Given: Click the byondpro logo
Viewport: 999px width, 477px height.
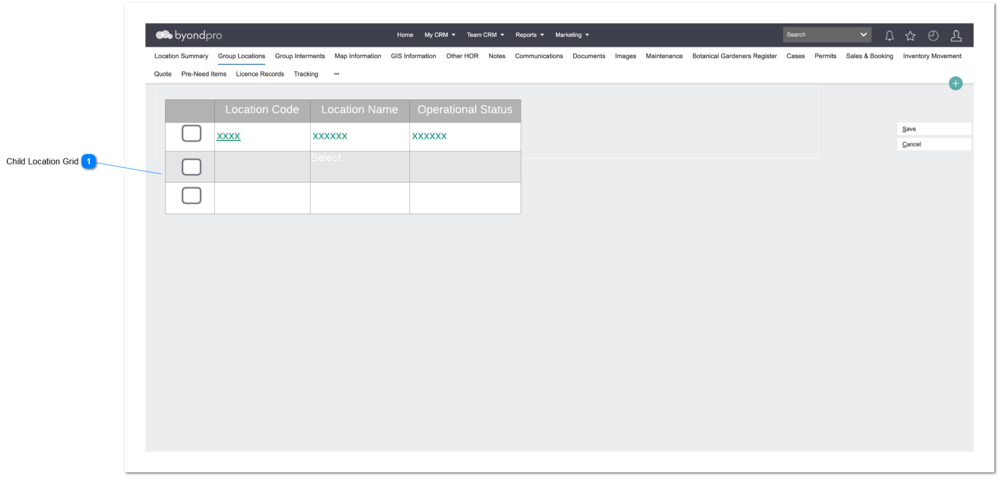Looking at the screenshot, I should (x=189, y=35).
